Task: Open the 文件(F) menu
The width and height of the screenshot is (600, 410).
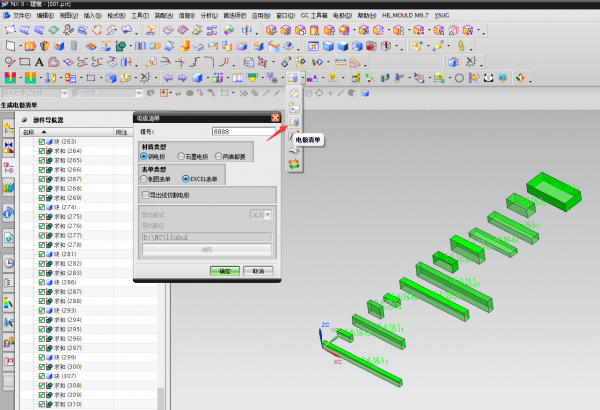Action: 20,16
